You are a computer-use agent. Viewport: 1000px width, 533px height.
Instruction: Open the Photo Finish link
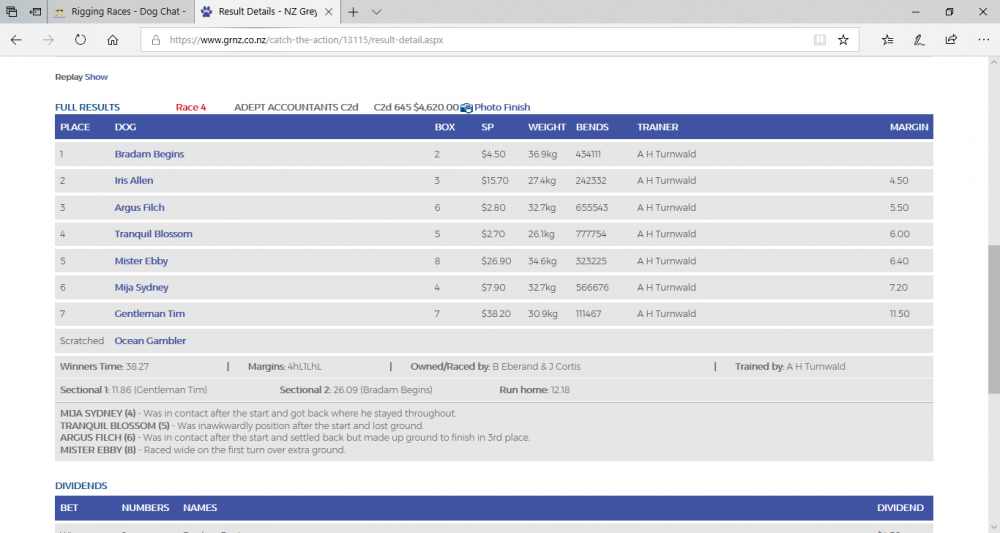[x=501, y=107]
